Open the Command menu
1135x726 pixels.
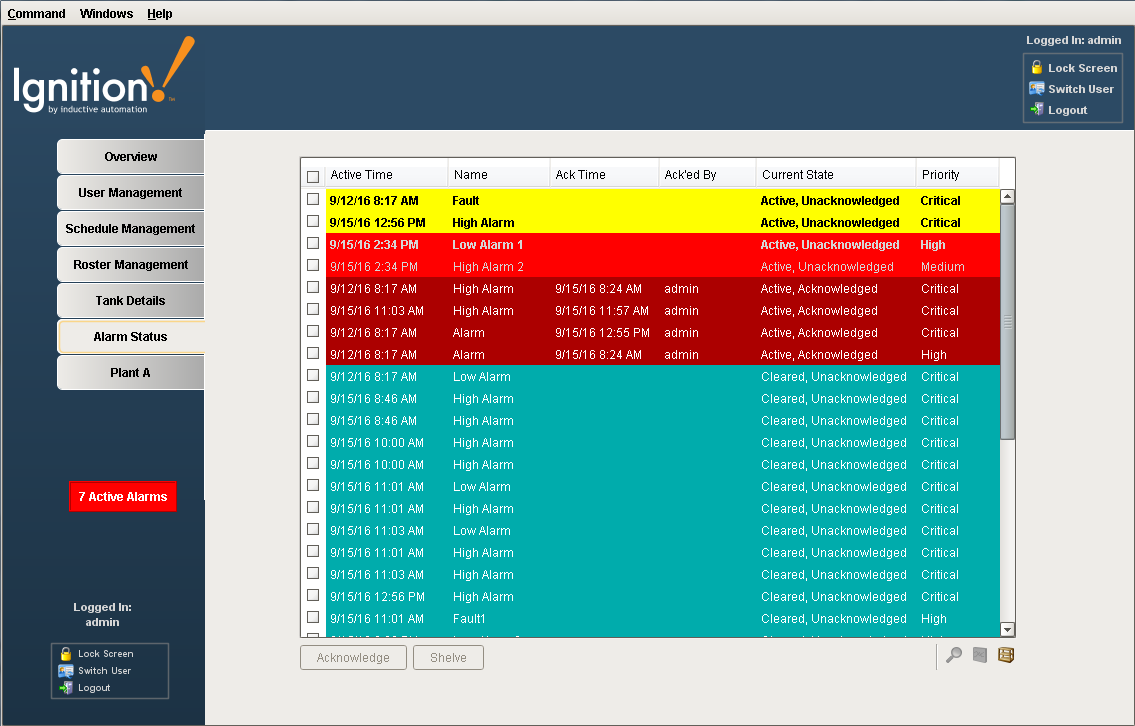(36, 14)
